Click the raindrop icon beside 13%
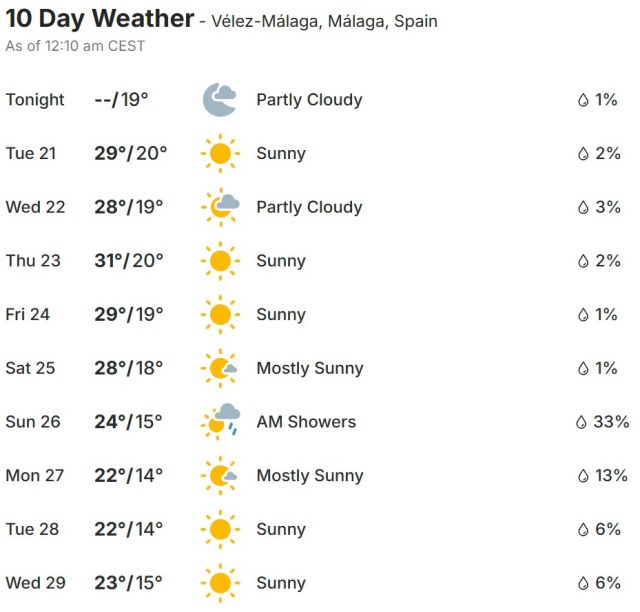Viewport: 640px width, 612px height. pos(581,475)
